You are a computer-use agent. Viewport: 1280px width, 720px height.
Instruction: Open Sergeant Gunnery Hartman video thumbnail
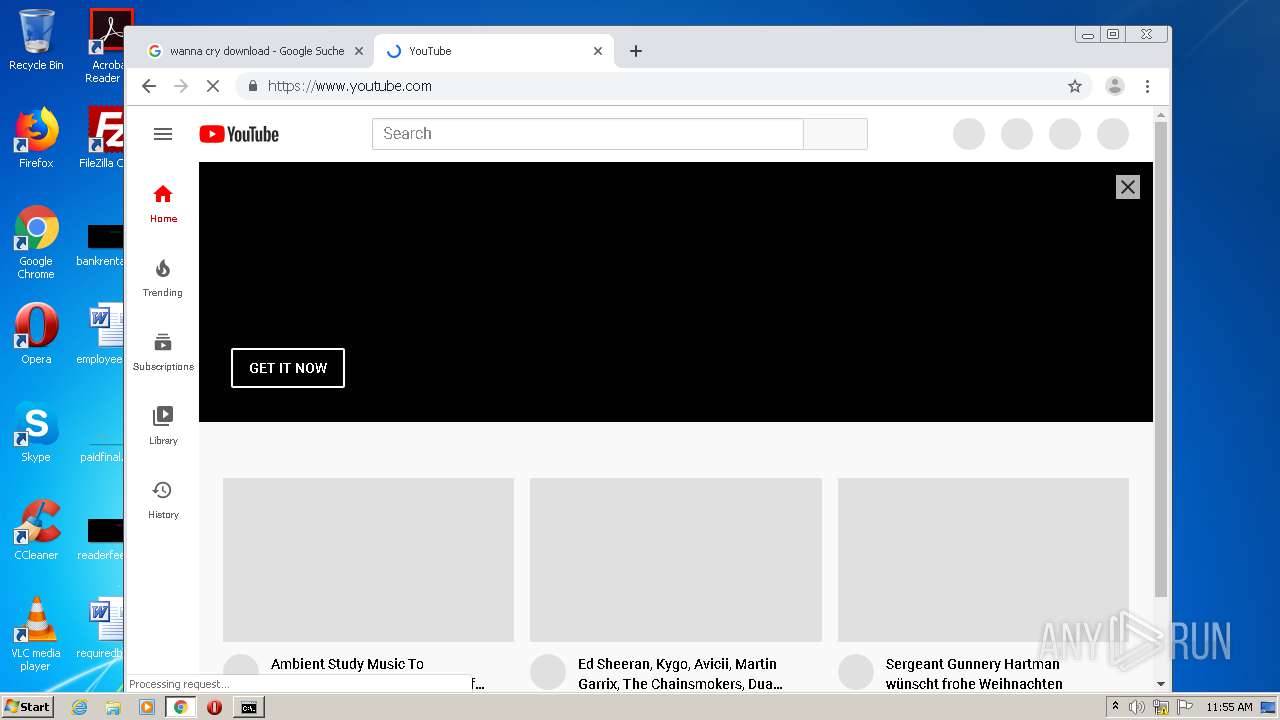coord(983,559)
